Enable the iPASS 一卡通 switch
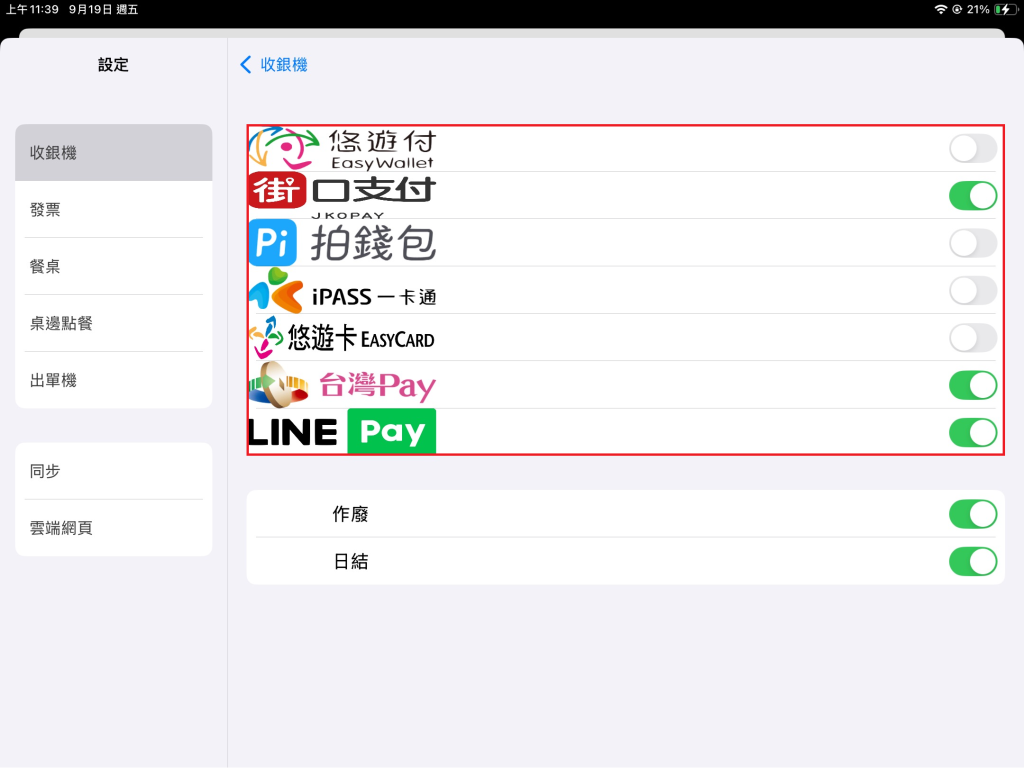The height and width of the screenshot is (768, 1024). click(x=972, y=291)
